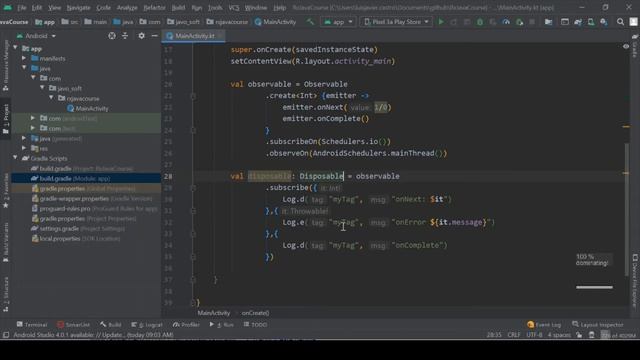Close the MainActivity.kt editor tab
The image size is (640, 360).
click(x=220, y=36)
